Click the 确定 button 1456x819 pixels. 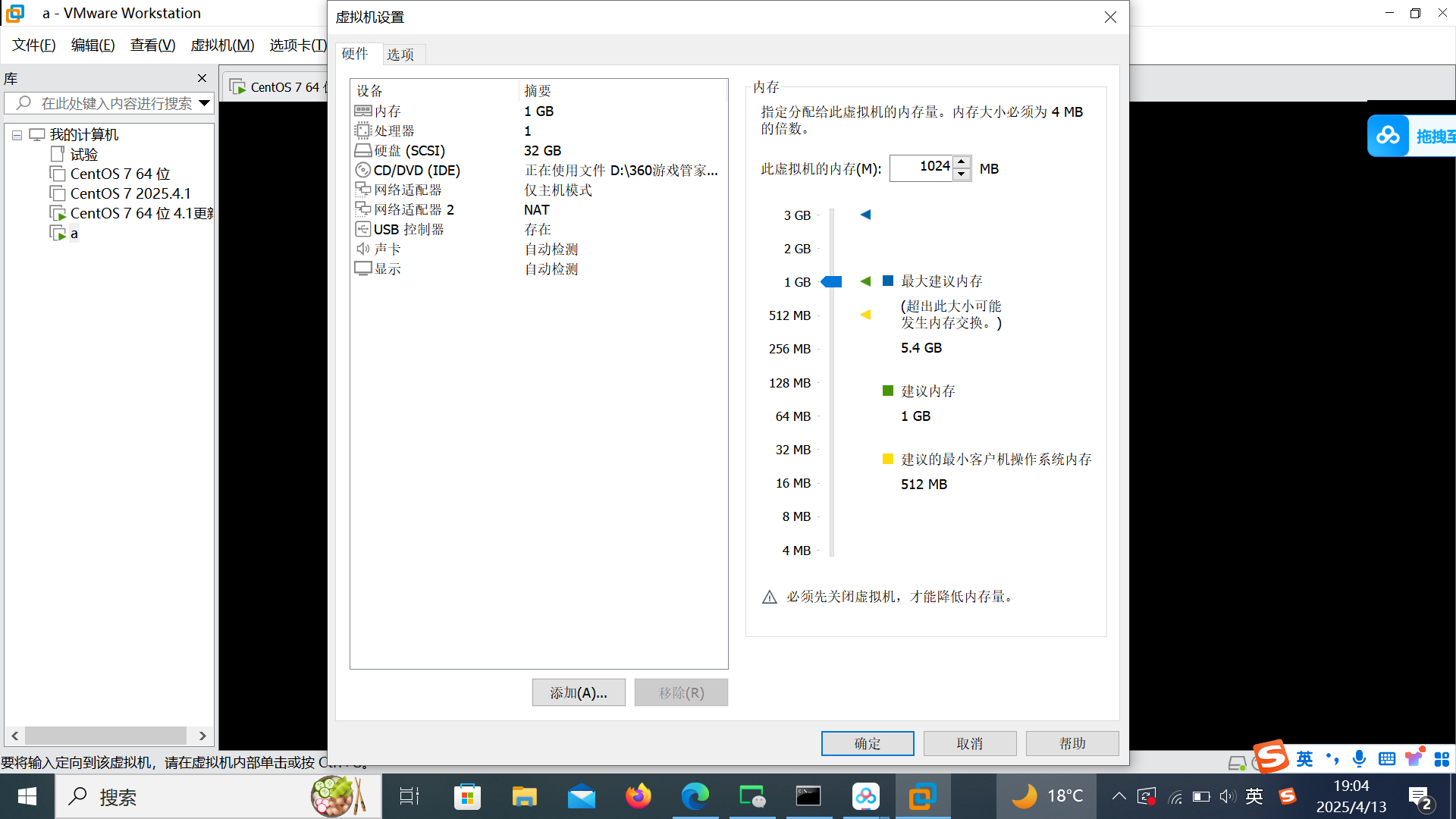(x=867, y=743)
